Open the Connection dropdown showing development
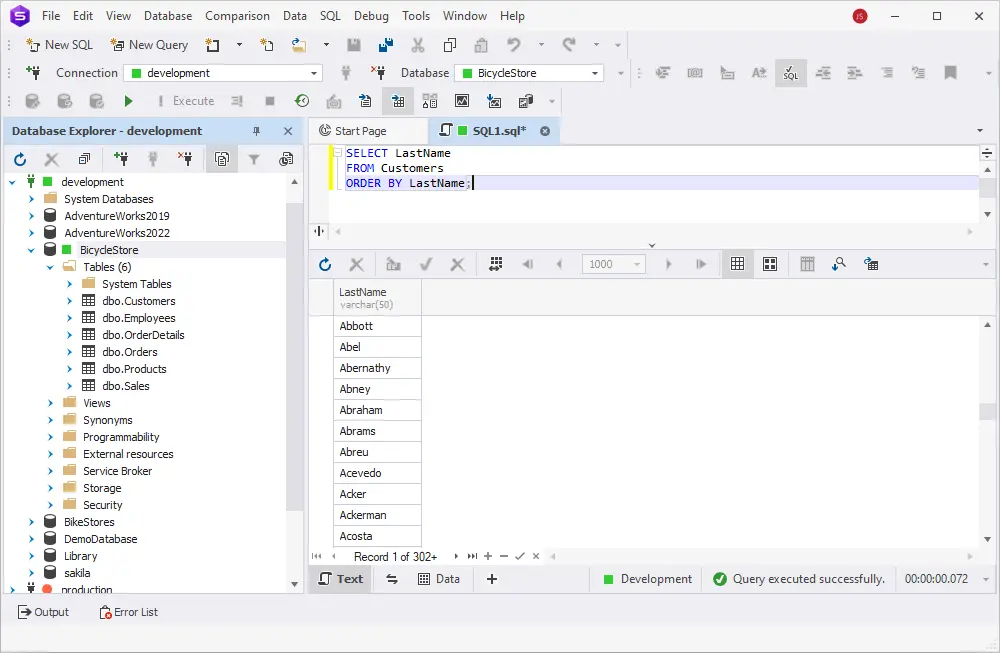 point(223,73)
